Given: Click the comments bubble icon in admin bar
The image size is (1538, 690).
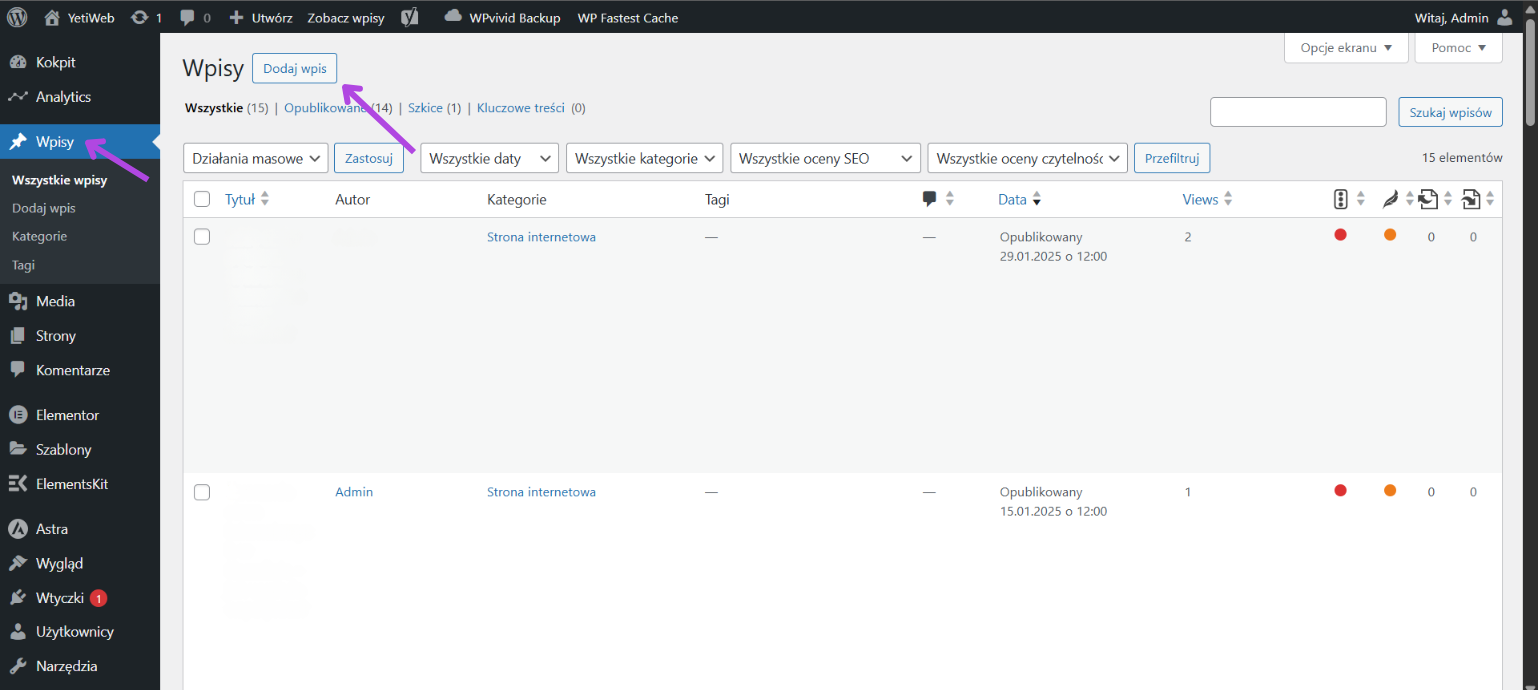Looking at the screenshot, I should tap(187, 17).
